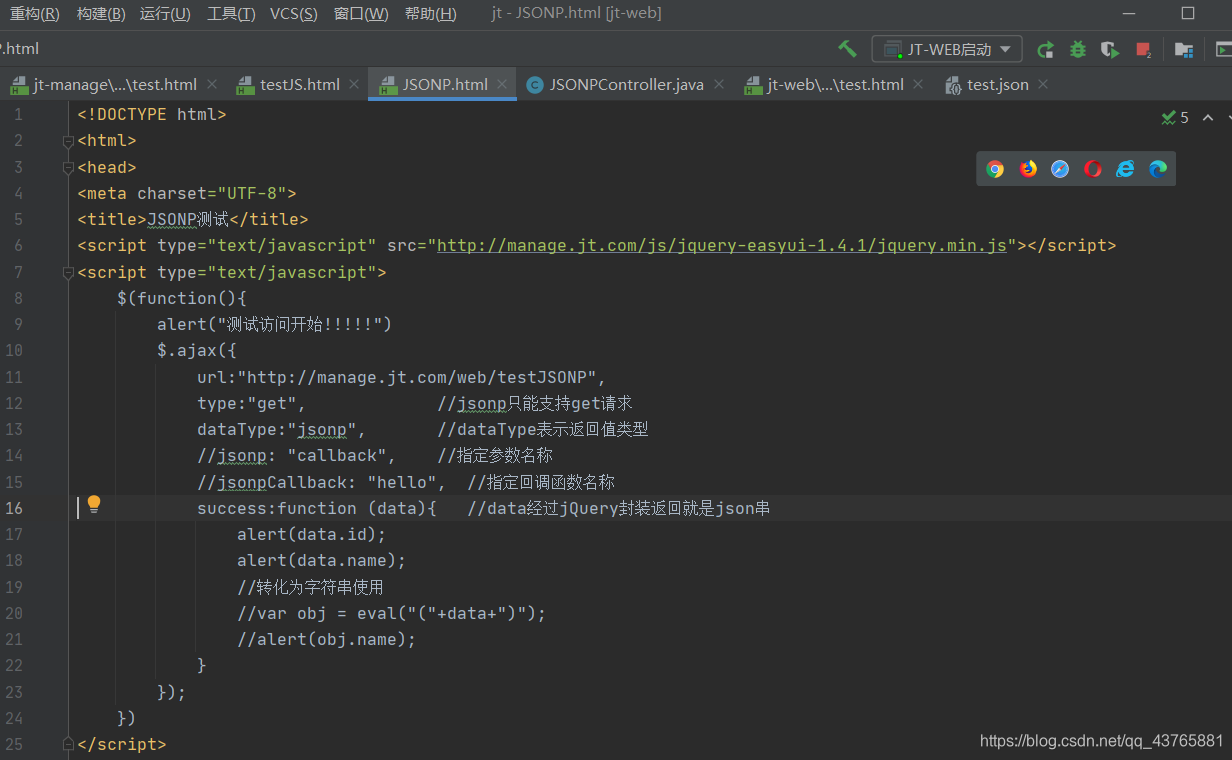1232x760 pixels.
Task: Open the 帮助(H) menu
Action: coord(431,14)
